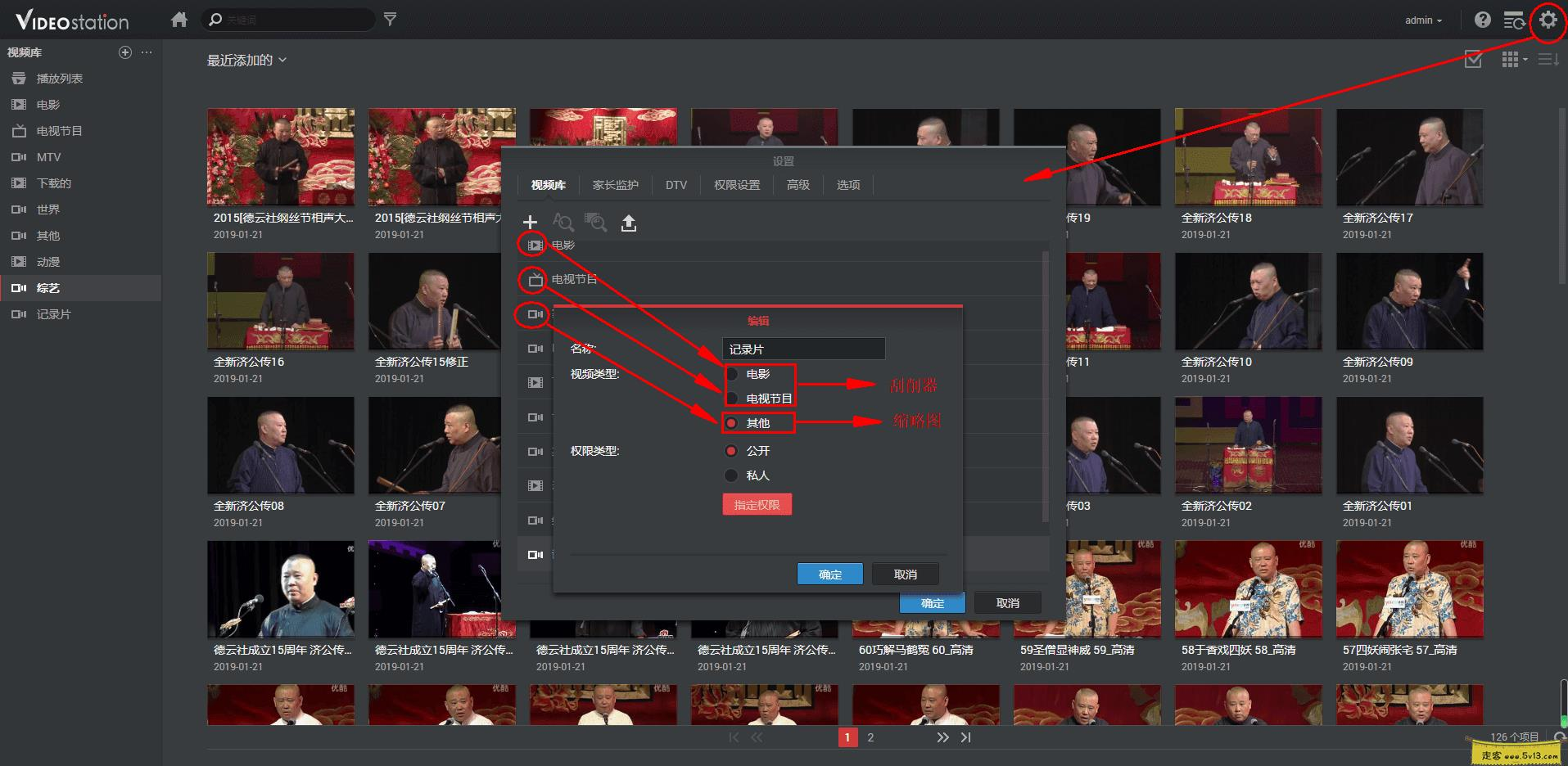The width and height of the screenshot is (1568, 766).
Task: Switch to the 家长监护 tab
Action: (x=615, y=185)
